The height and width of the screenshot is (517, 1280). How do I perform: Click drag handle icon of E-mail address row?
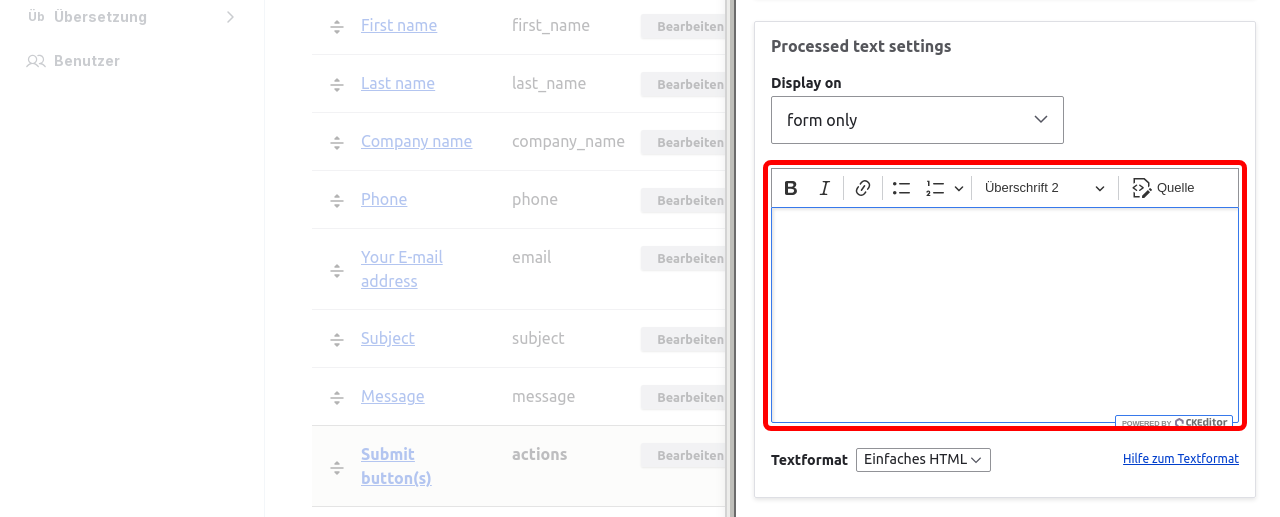pos(337,271)
